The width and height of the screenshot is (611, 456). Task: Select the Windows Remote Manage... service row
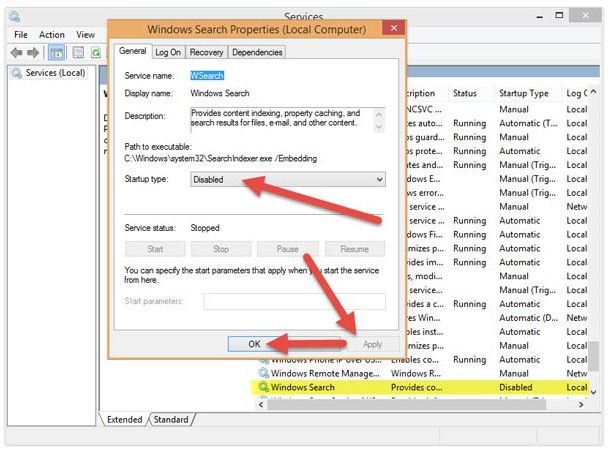[x=325, y=373]
